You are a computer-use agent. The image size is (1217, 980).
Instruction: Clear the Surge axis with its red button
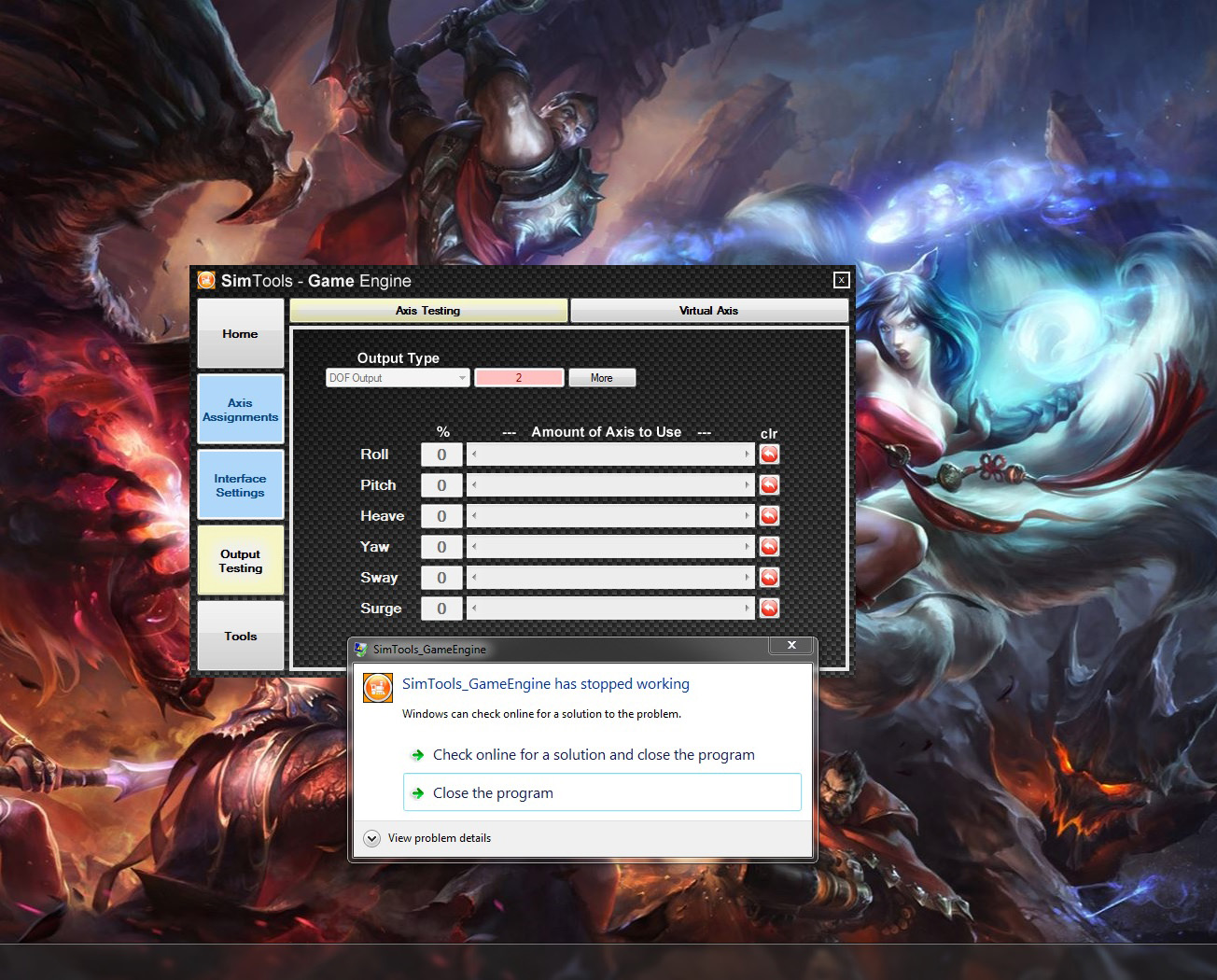[x=769, y=609]
